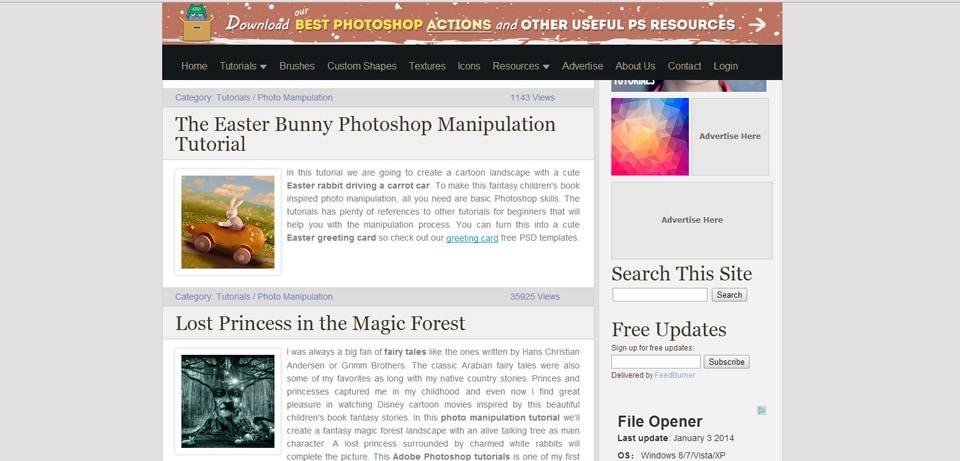960x461 pixels.
Task: Click the banner's right arrow icon
Action: pyautogui.click(x=757, y=24)
